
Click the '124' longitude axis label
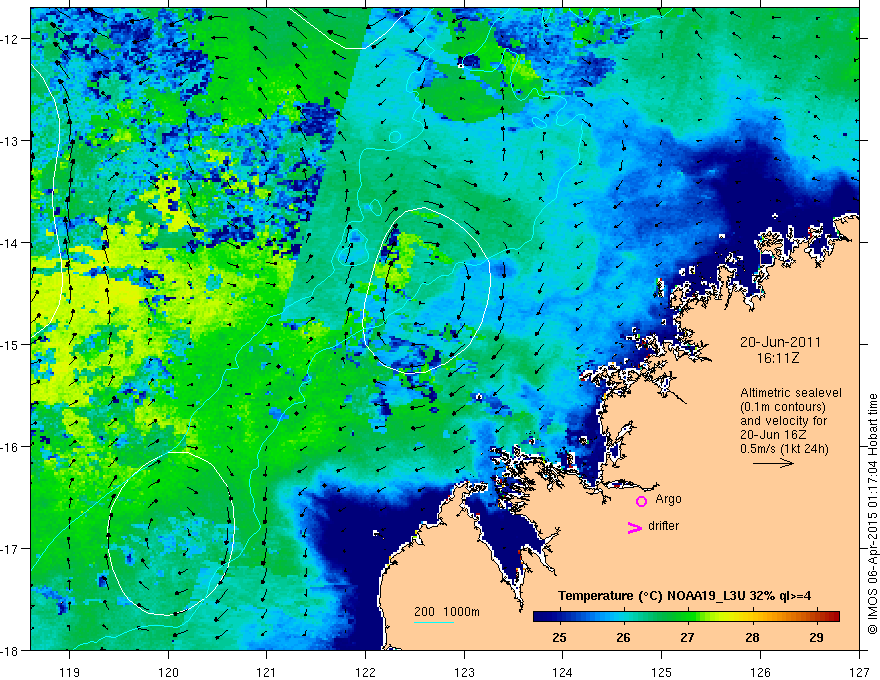click(x=563, y=672)
